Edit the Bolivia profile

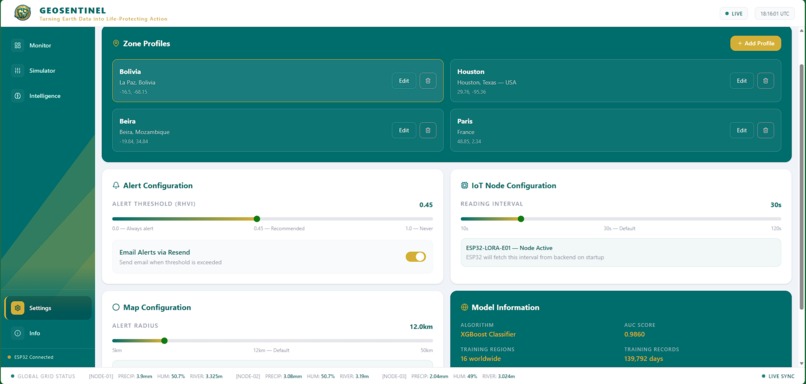point(404,81)
